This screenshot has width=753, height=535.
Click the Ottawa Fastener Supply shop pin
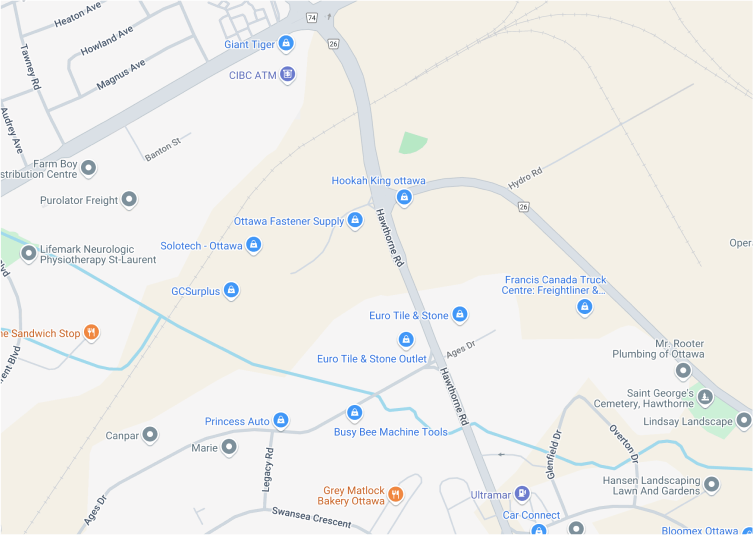355,220
